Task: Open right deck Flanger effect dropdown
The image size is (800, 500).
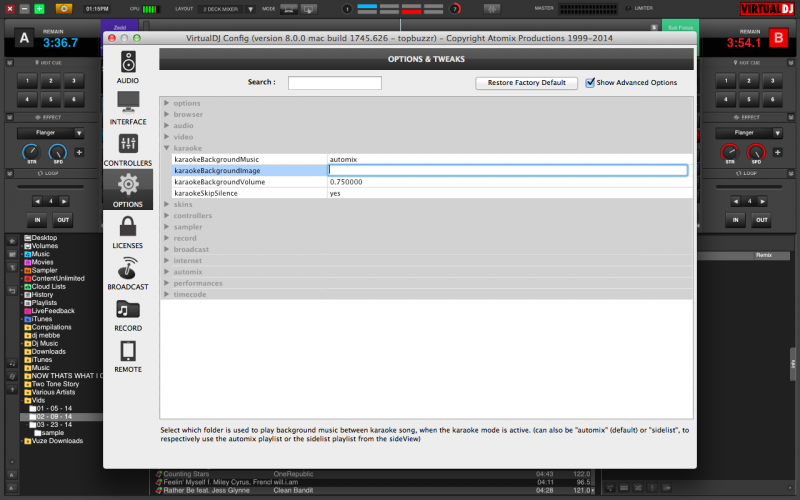Action: [778, 133]
